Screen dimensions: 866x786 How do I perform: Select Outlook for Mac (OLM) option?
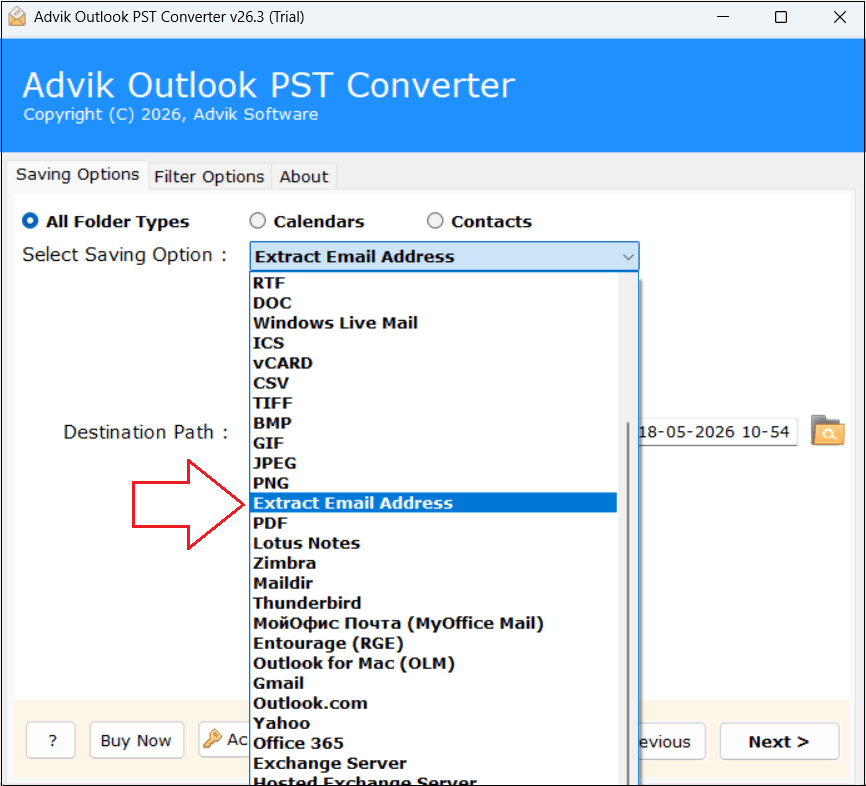(434, 663)
